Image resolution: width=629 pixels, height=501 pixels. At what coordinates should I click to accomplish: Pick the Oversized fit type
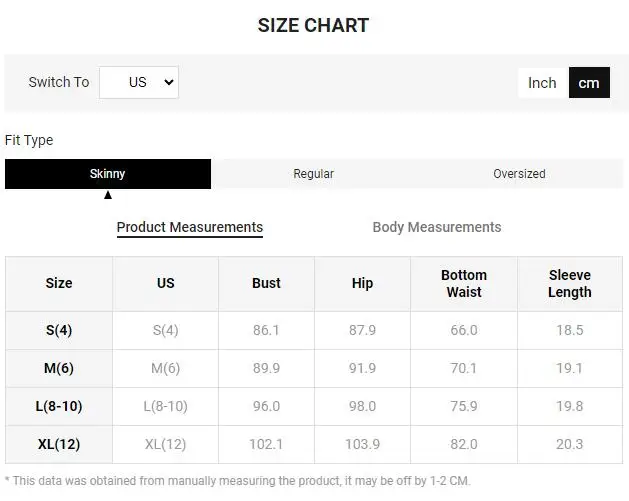point(519,174)
